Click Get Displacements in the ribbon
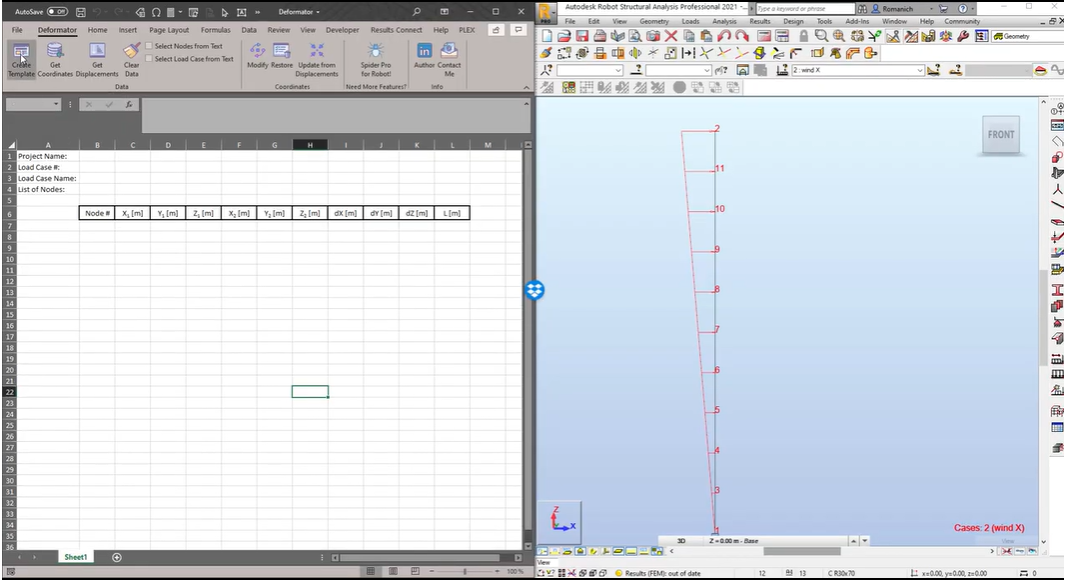This screenshot has width=1066, height=580. pyautogui.click(x=97, y=60)
